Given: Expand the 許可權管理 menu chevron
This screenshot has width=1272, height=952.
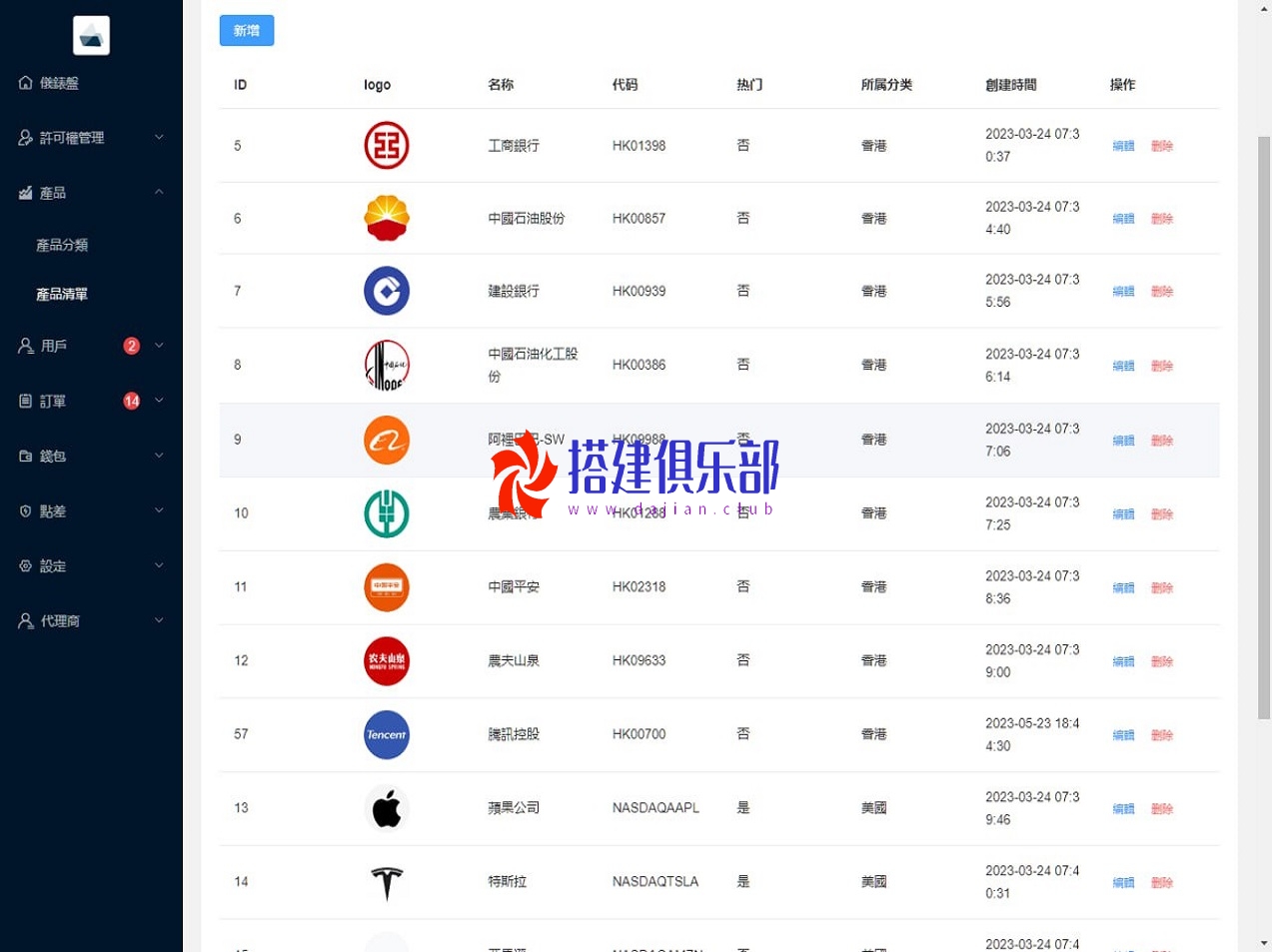Looking at the screenshot, I should [159, 137].
